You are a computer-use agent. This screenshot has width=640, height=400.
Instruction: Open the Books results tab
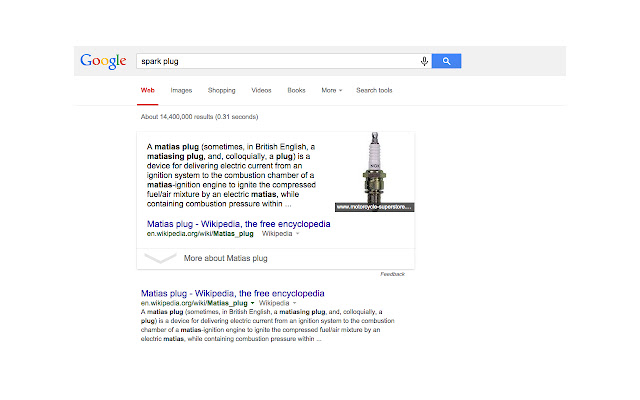tap(296, 90)
